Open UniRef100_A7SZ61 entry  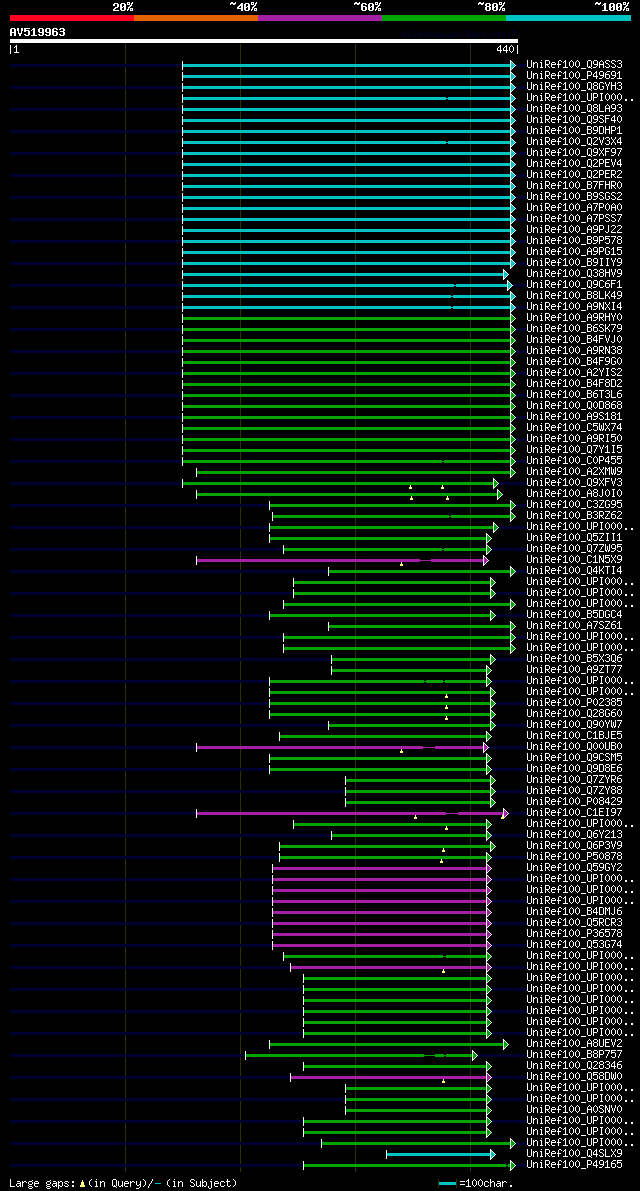click(574, 627)
